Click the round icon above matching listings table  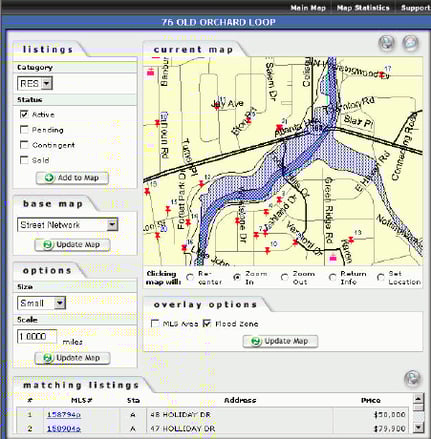(412, 379)
